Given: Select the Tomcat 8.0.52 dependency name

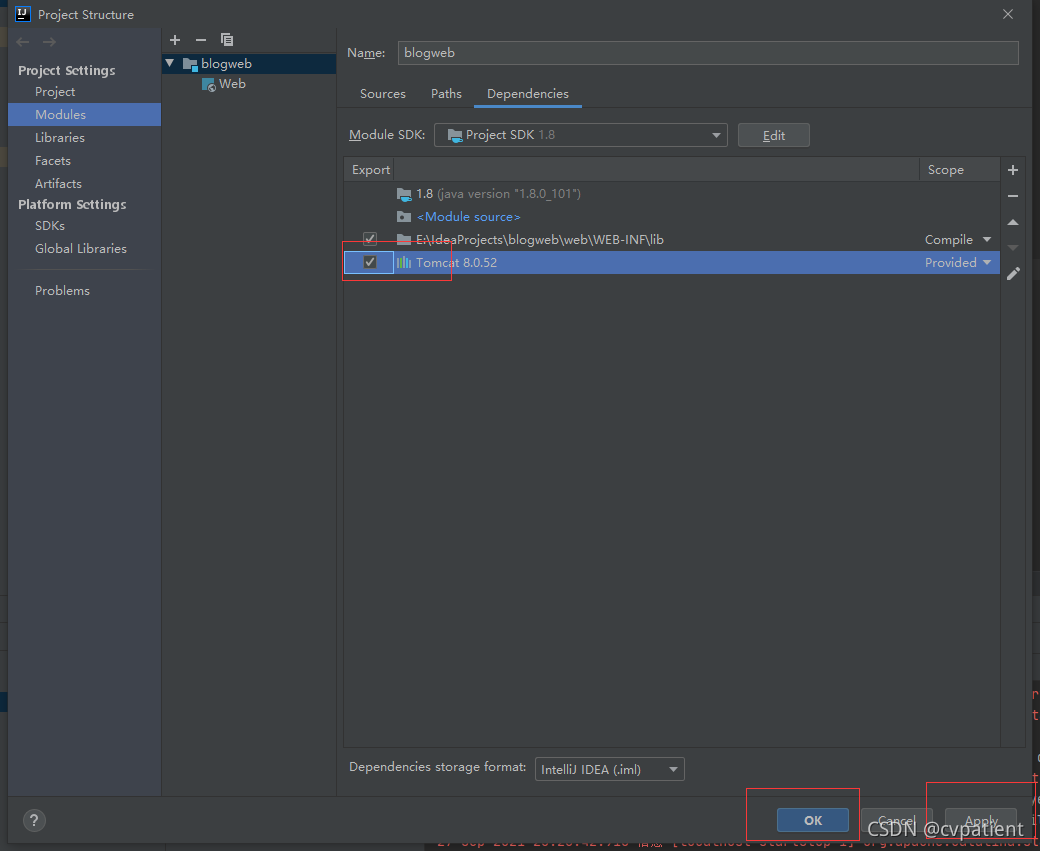Looking at the screenshot, I should click(x=456, y=263).
